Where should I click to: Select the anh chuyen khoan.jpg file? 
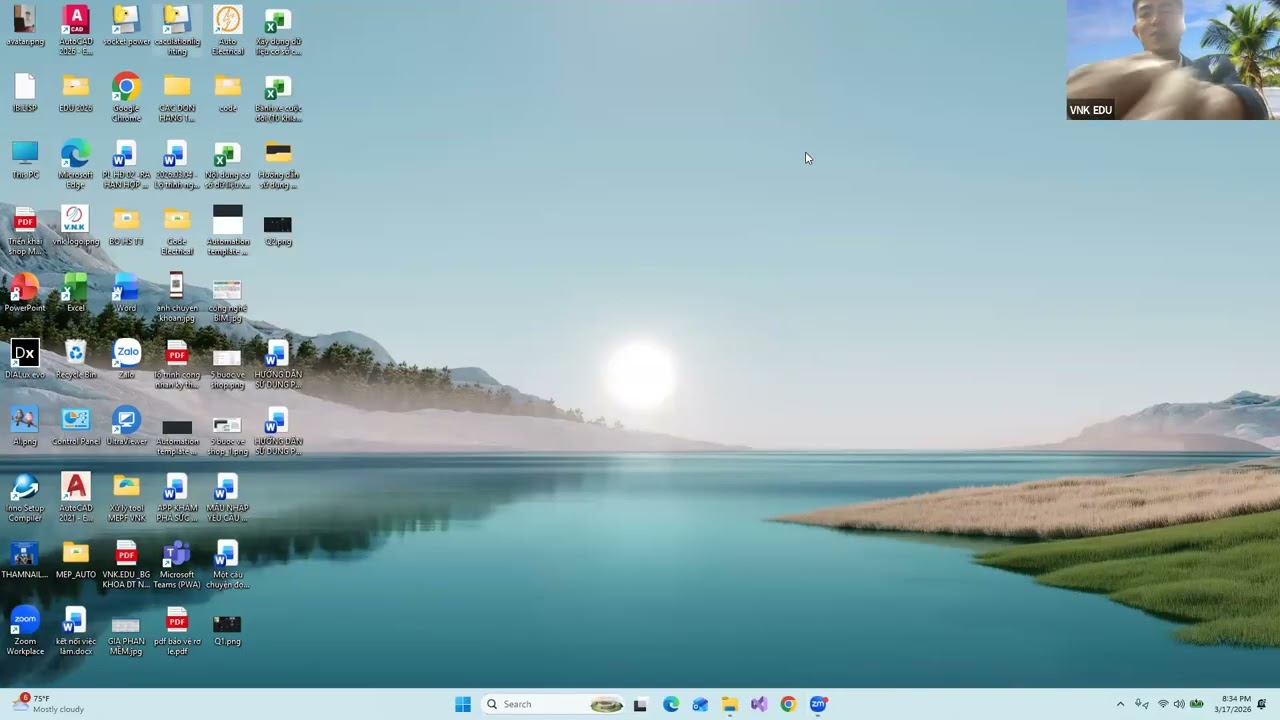point(177,297)
